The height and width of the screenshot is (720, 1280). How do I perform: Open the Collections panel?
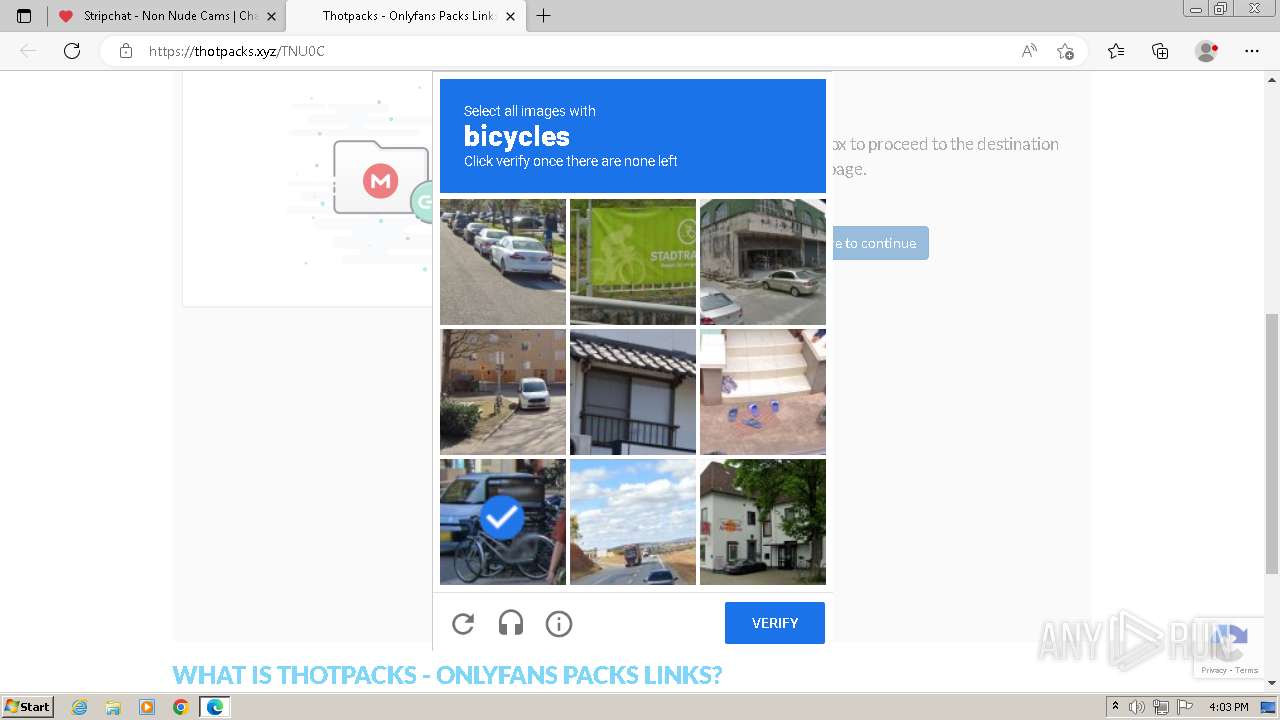tap(1160, 51)
